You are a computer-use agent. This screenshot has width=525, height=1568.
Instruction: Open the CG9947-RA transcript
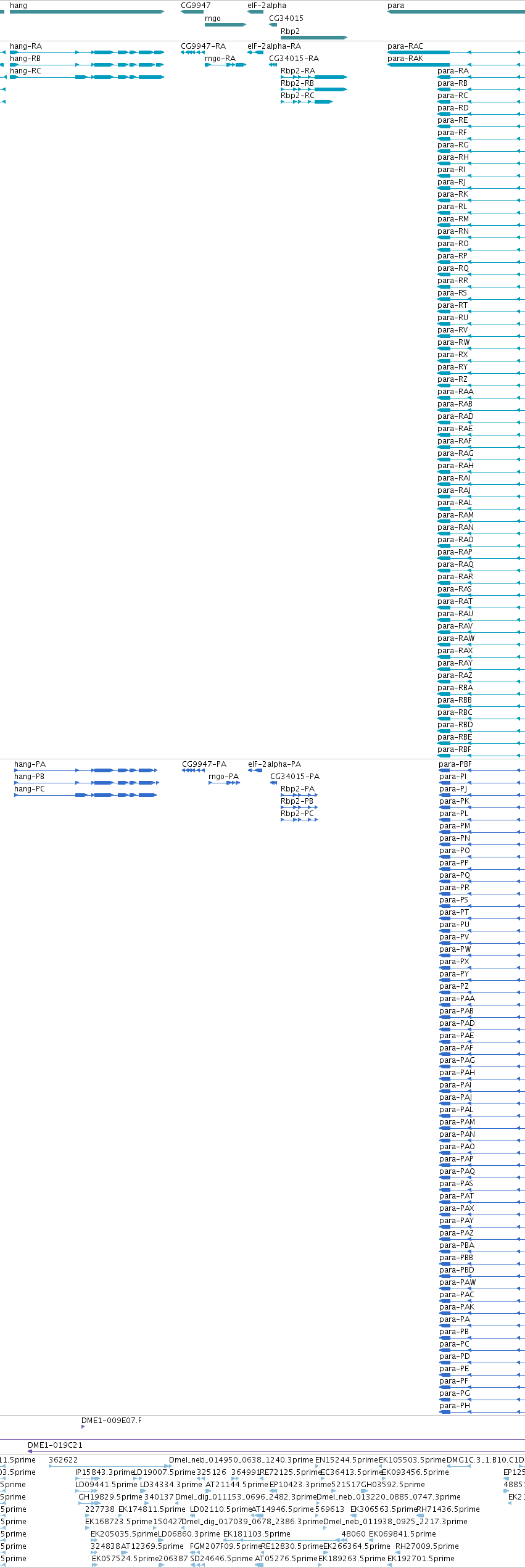(192, 52)
